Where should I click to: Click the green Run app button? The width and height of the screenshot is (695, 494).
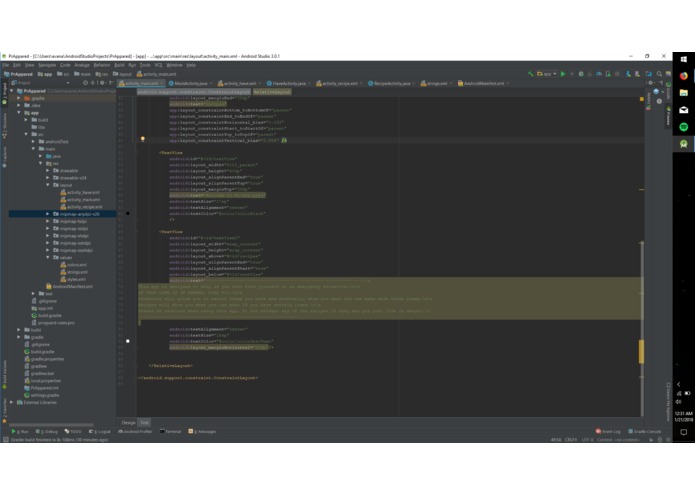563,74
